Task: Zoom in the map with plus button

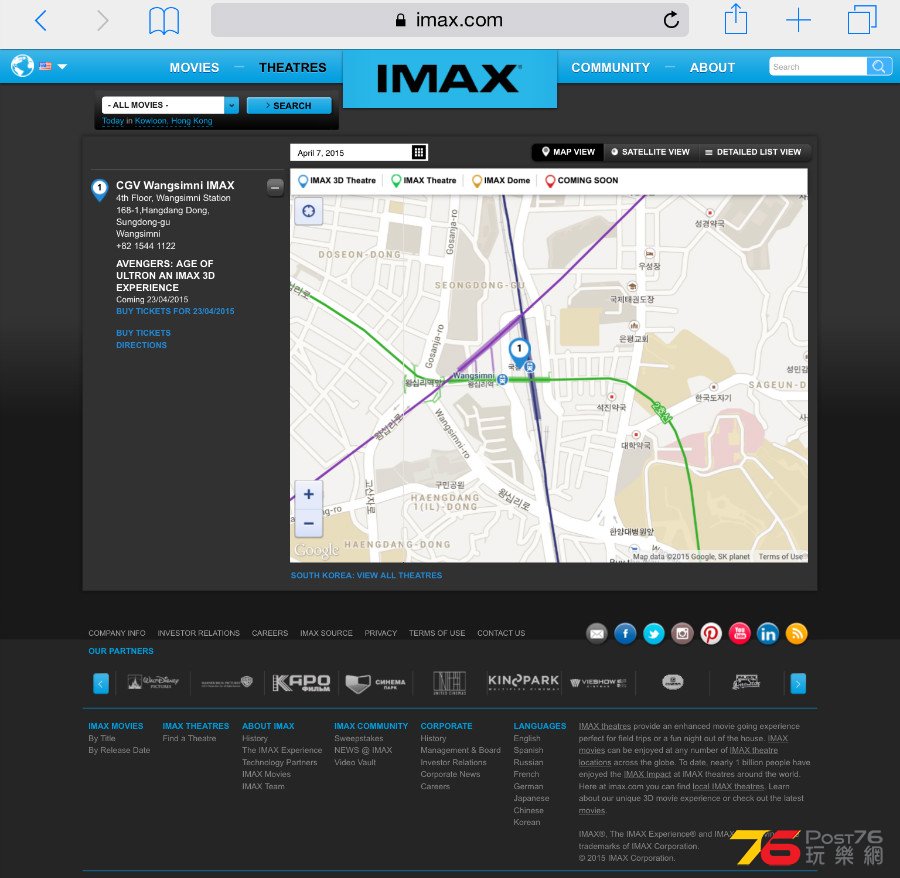Action: click(309, 494)
